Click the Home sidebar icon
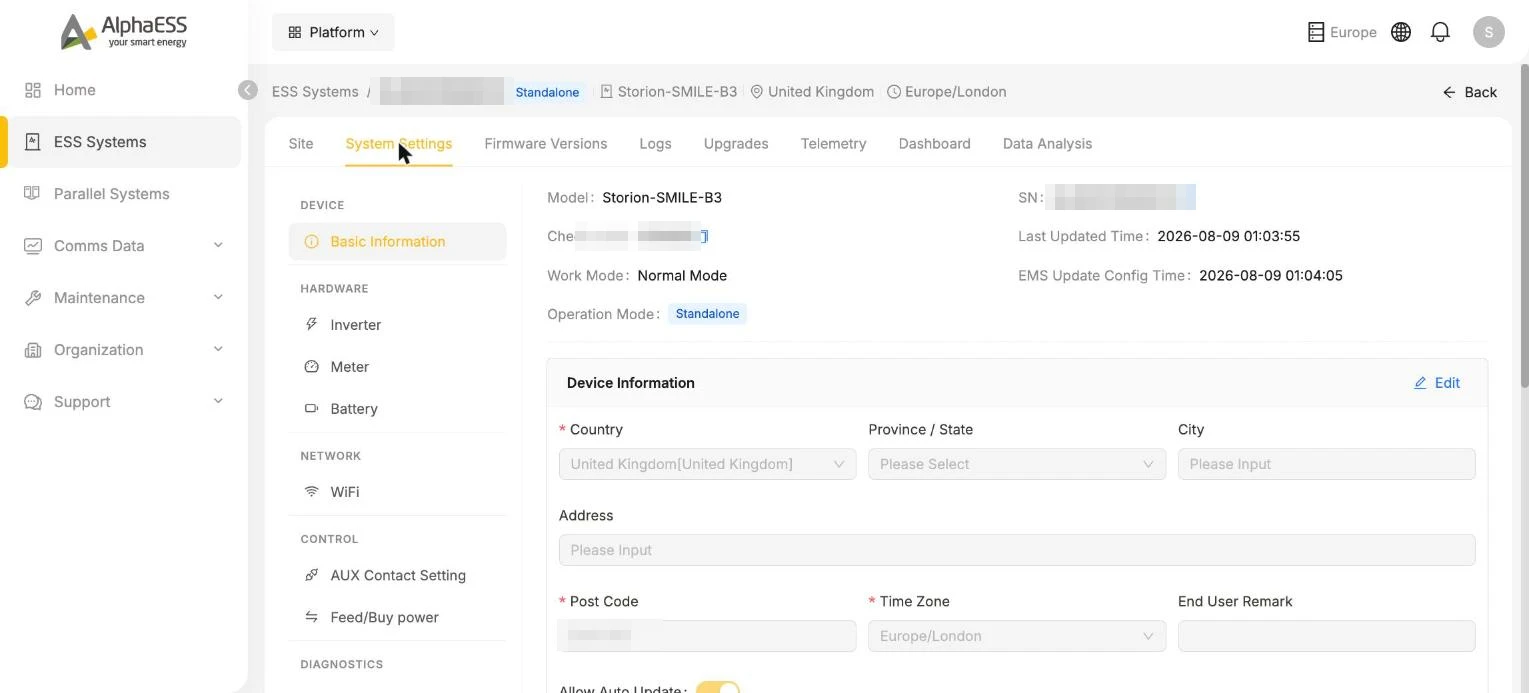 [x=33, y=90]
